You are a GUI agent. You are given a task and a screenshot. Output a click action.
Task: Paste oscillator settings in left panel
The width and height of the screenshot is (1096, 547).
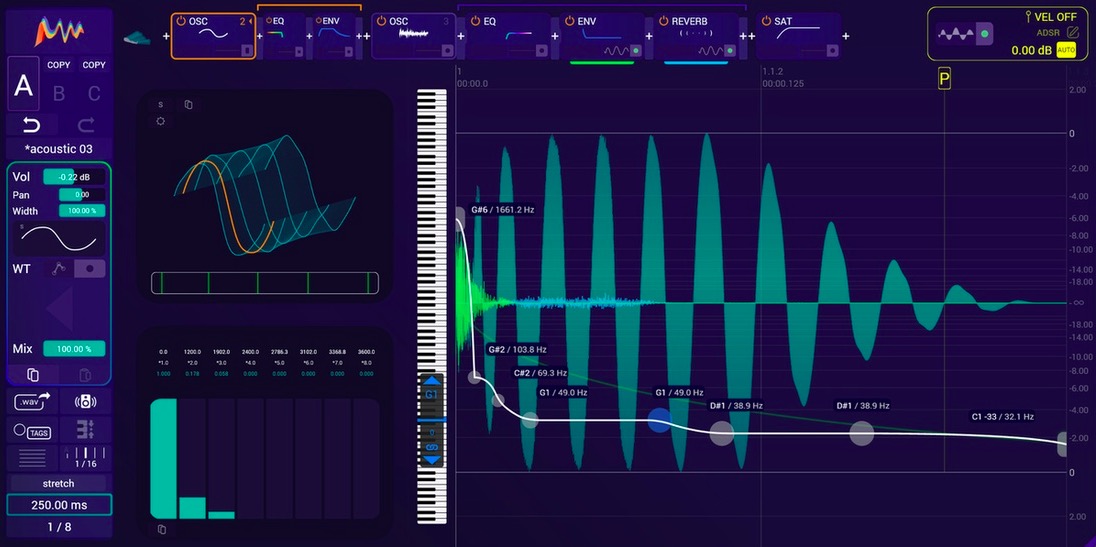85,374
